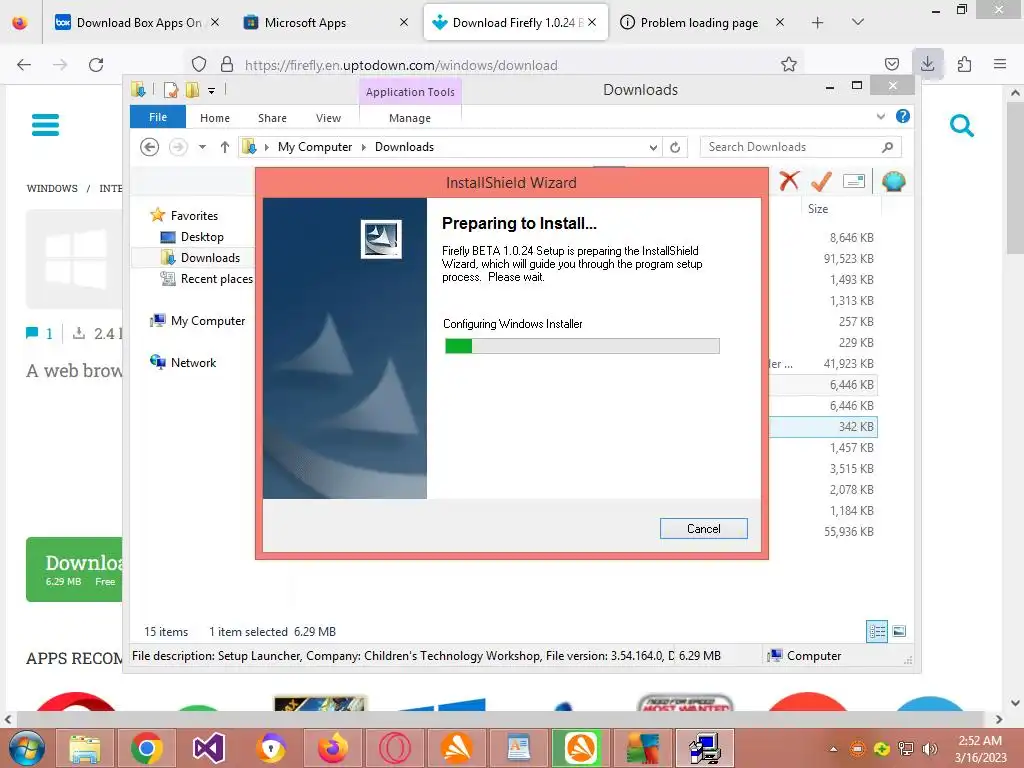Select the file sized 55,936 KB
Screen dimensions: 1024x768
pos(848,532)
